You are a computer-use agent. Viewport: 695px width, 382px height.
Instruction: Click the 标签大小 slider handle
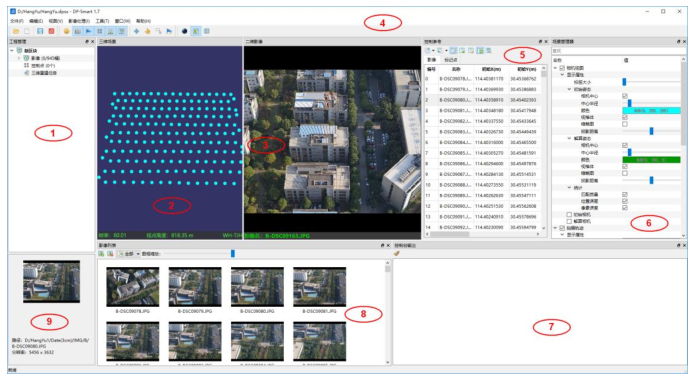click(624, 82)
